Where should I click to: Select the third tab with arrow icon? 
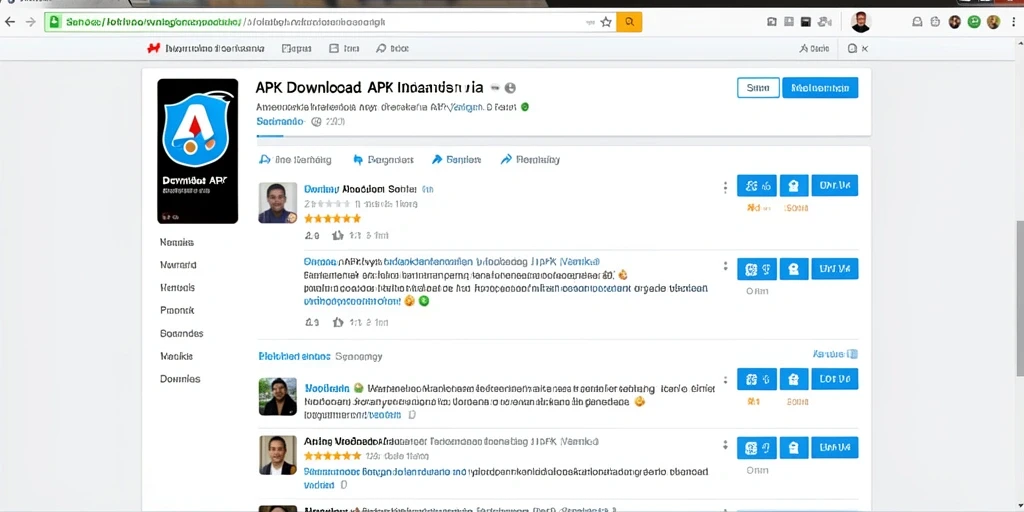tap(456, 159)
